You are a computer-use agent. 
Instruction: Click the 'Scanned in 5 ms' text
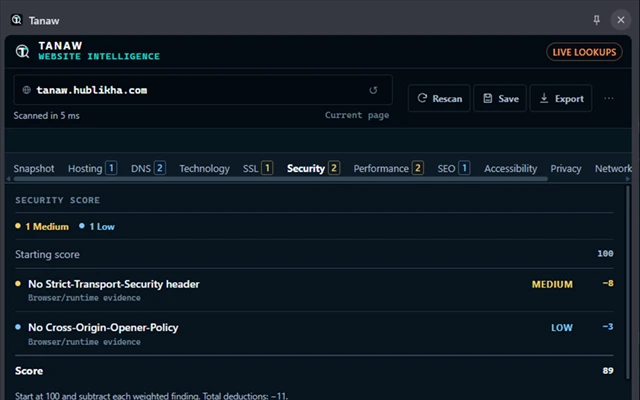tap(47, 116)
